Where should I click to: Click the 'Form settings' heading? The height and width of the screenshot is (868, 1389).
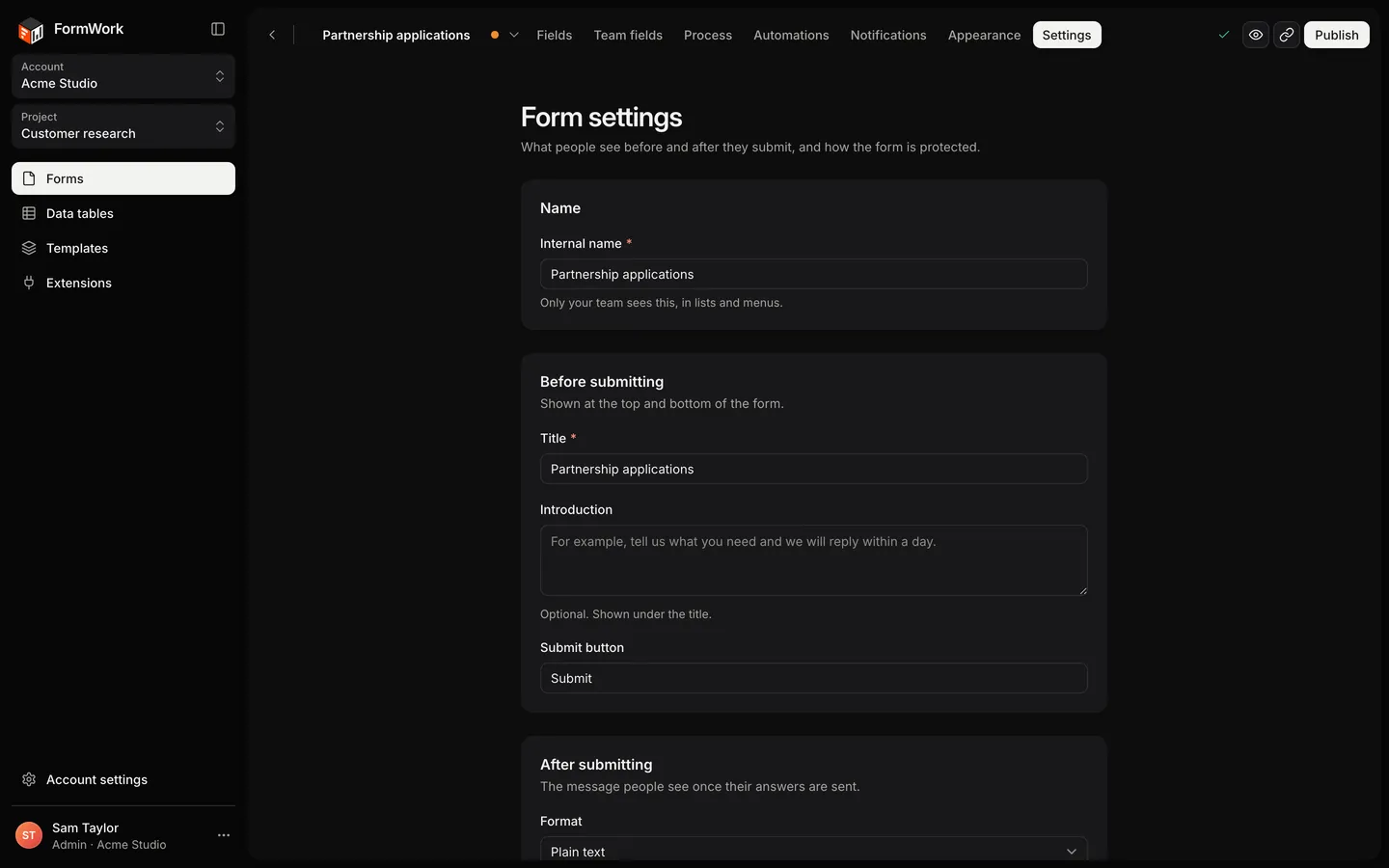click(x=602, y=118)
